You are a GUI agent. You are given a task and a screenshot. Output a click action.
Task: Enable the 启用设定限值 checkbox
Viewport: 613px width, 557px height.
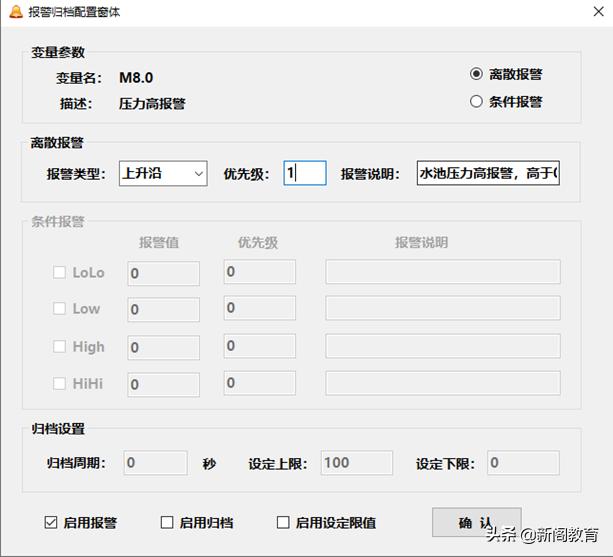click(x=283, y=522)
